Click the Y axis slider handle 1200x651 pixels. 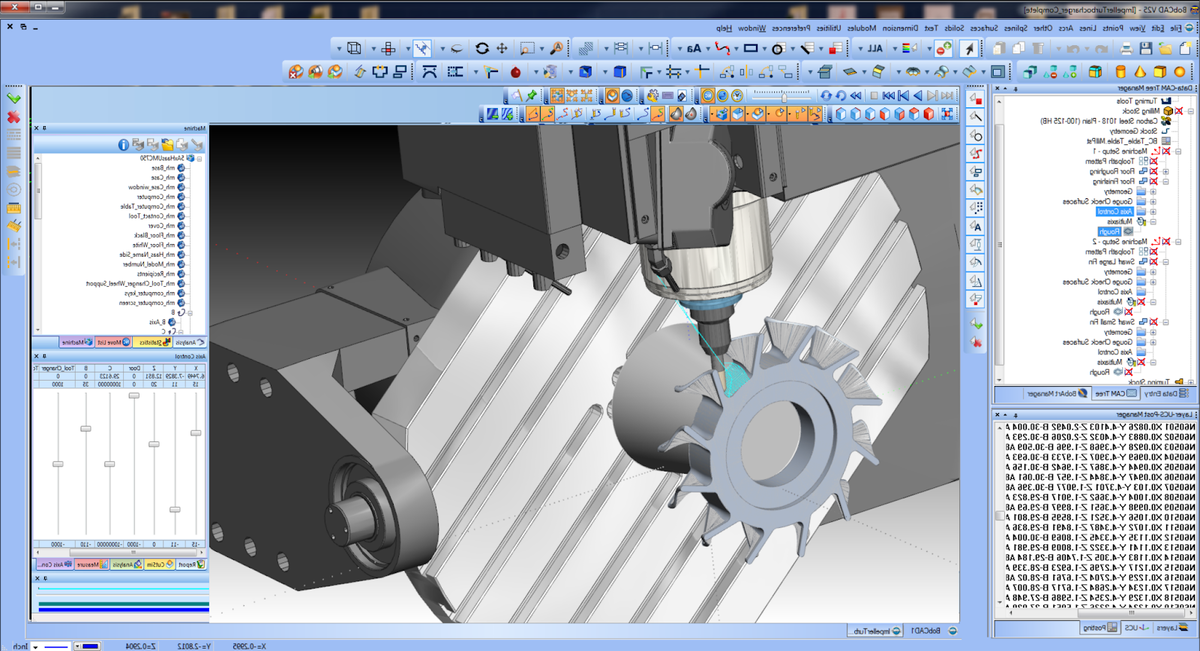(175, 509)
